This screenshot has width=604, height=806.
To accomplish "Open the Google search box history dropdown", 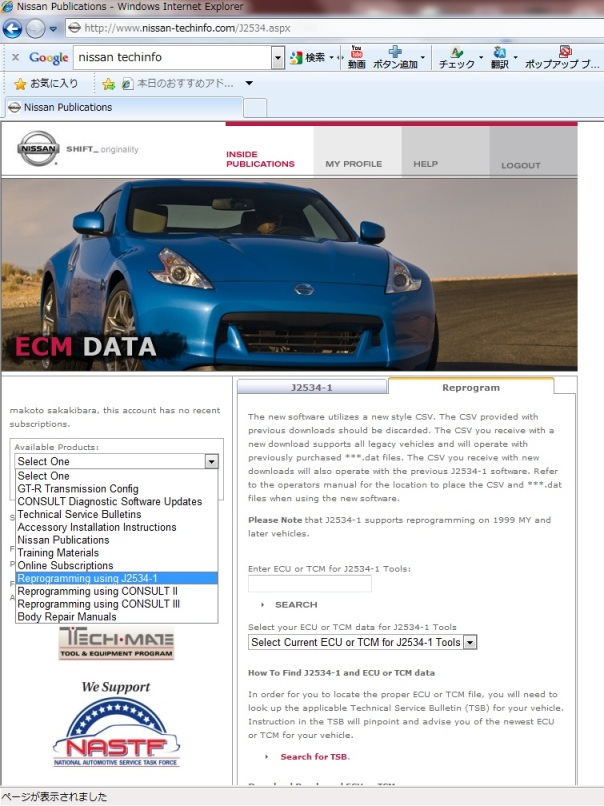I will click(278, 58).
